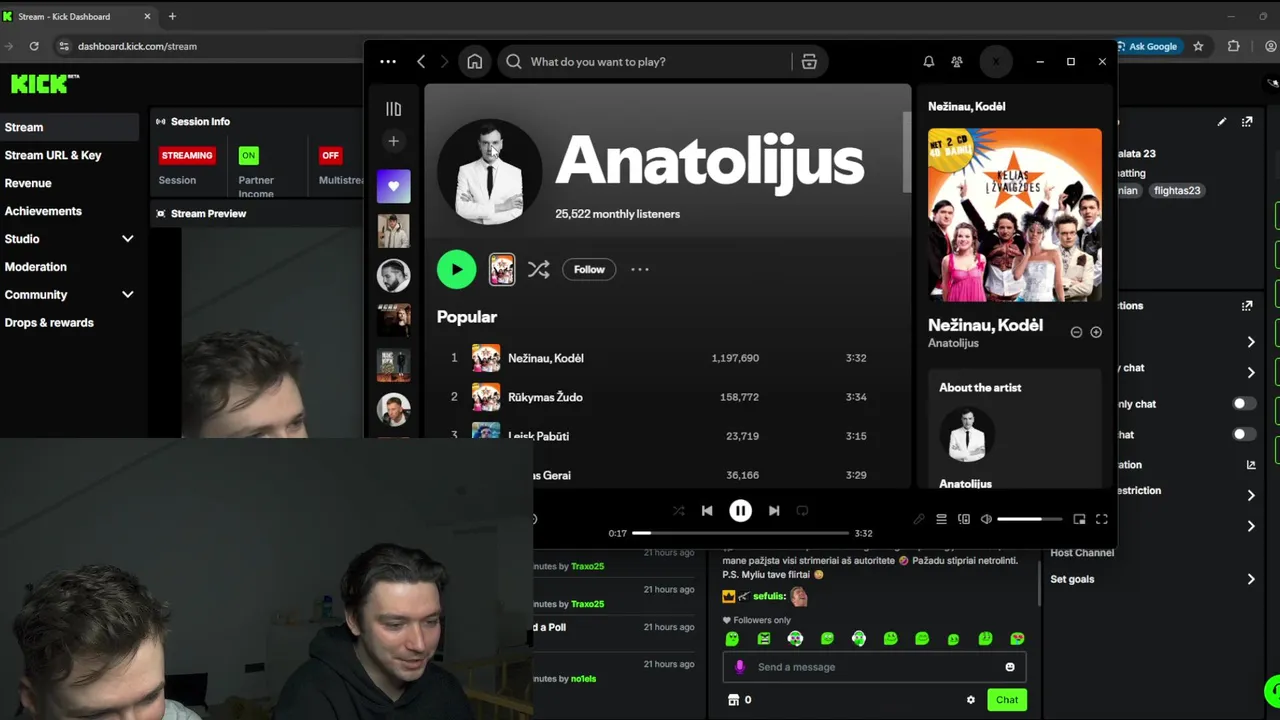The width and height of the screenshot is (1280, 720).
Task: Focus the Send a message field
Action: [875, 667]
